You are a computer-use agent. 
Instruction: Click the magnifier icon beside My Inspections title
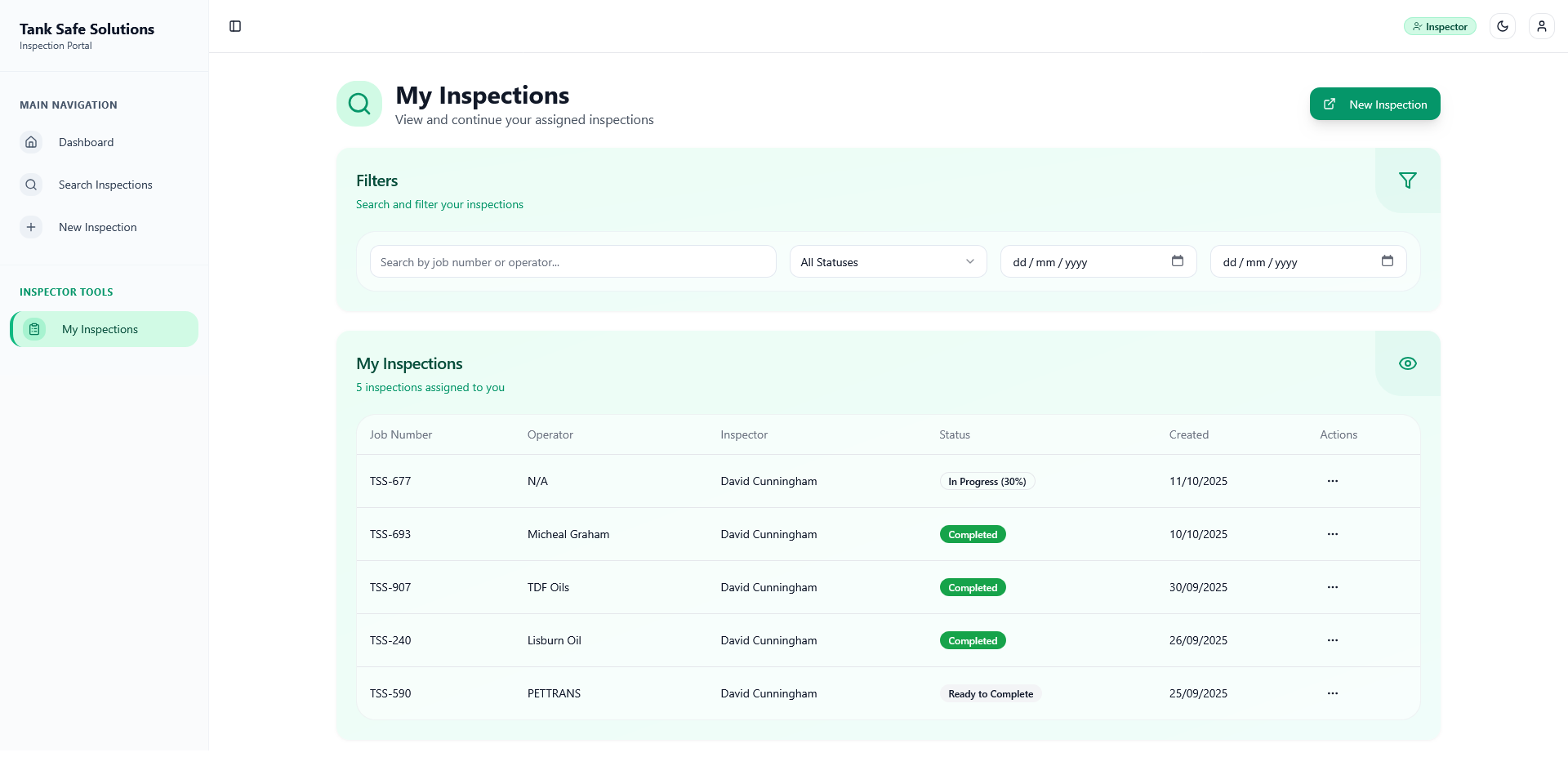coord(359,103)
